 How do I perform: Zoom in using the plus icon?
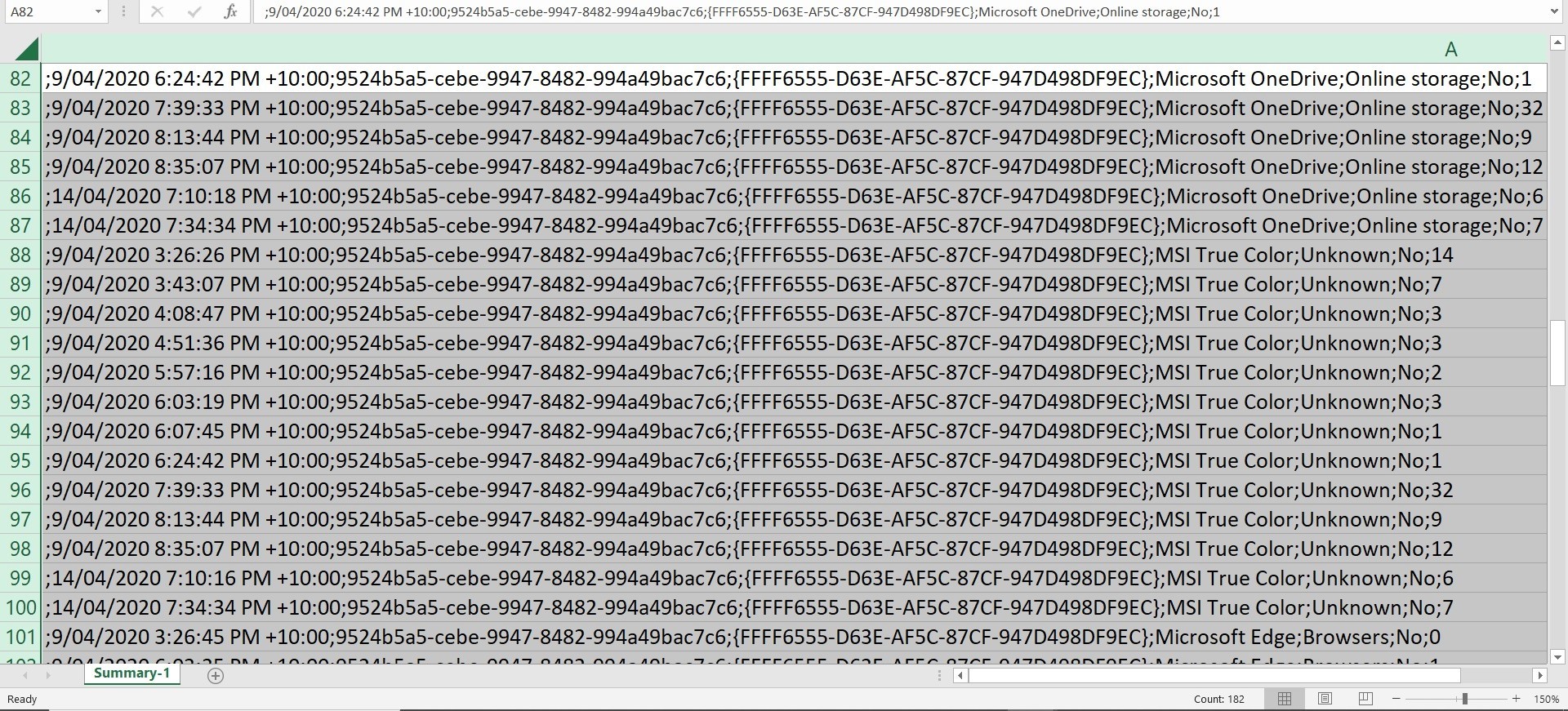tap(1516, 699)
